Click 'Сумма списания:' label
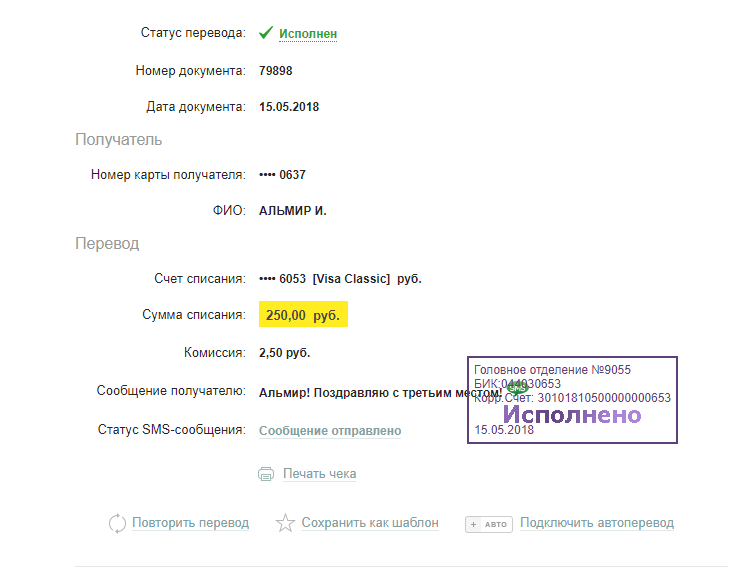This screenshot has height=588, width=754. 194,314
